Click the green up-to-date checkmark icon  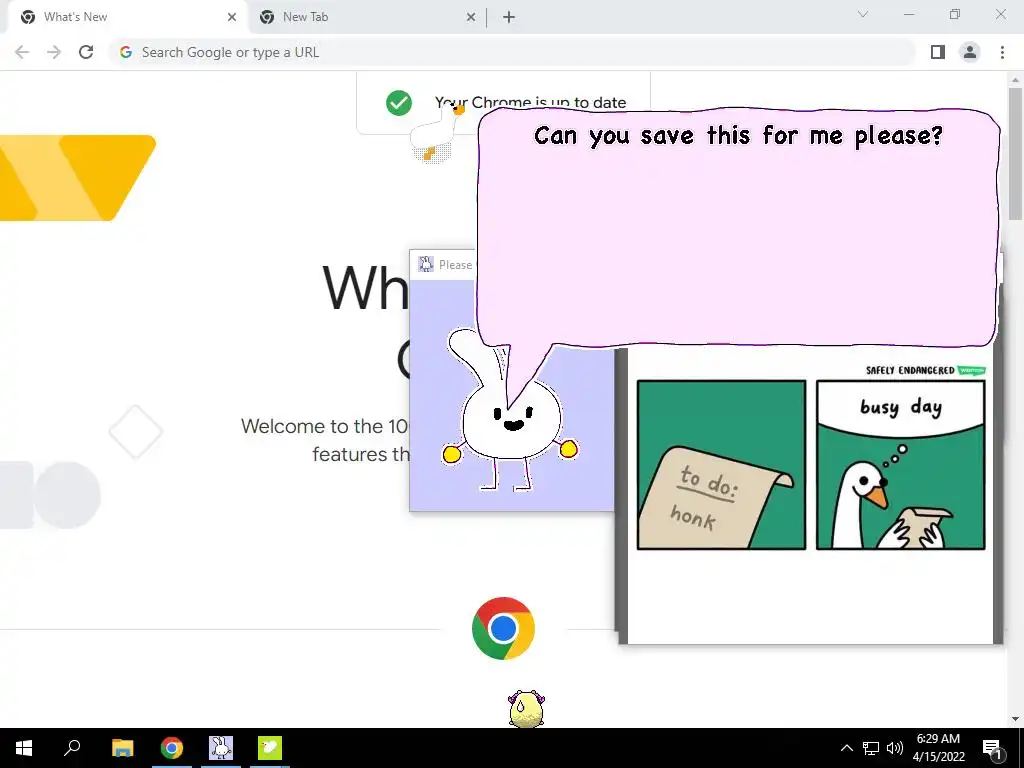point(399,103)
